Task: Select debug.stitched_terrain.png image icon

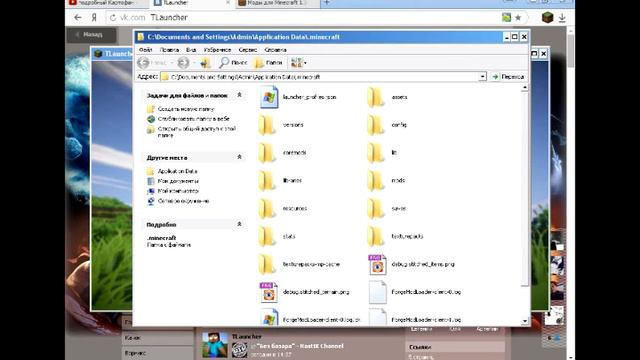Action: click(x=269, y=292)
